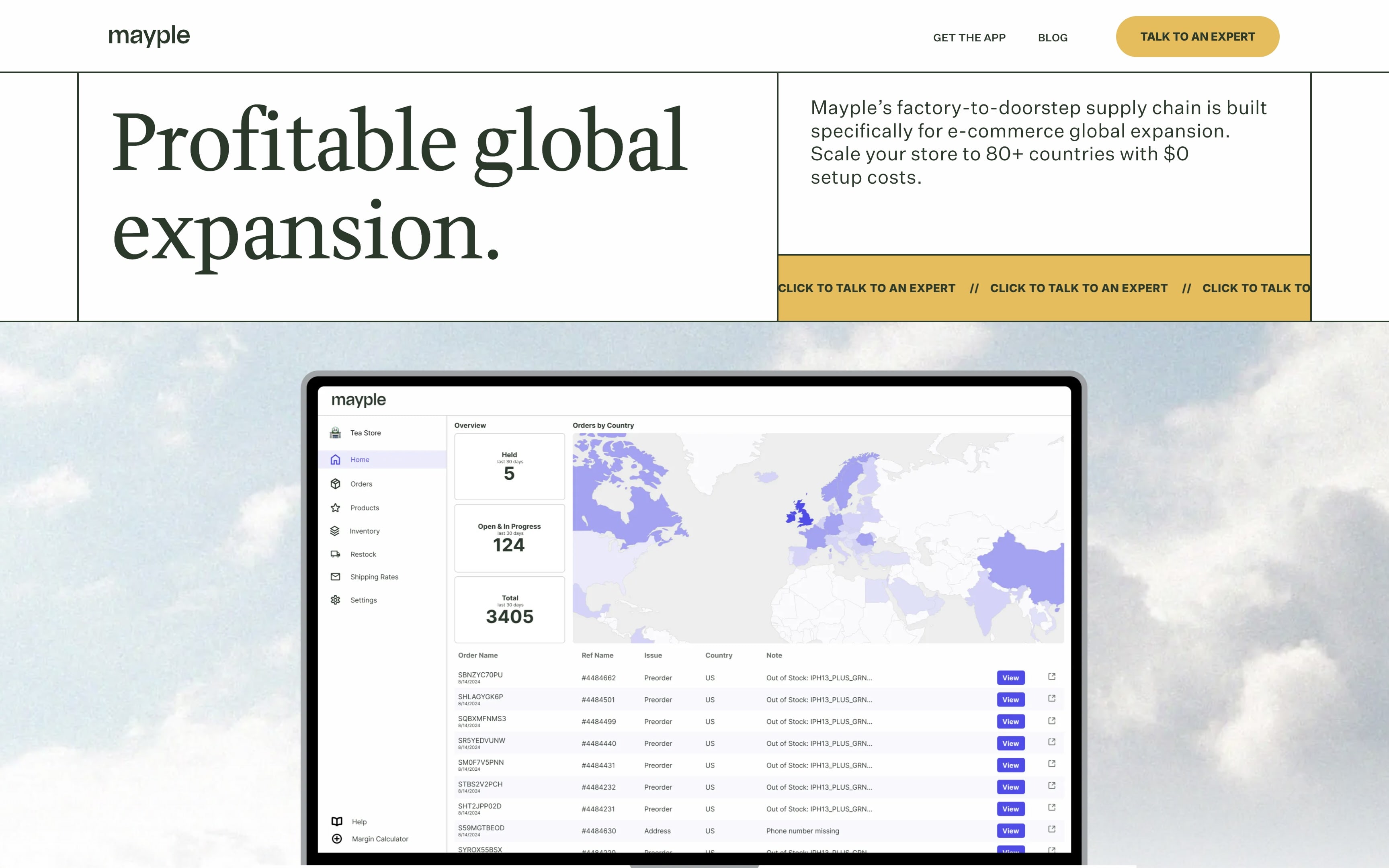Open Help label in dashboard sidebar
The height and width of the screenshot is (868, 1389).
(x=359, y=822)
